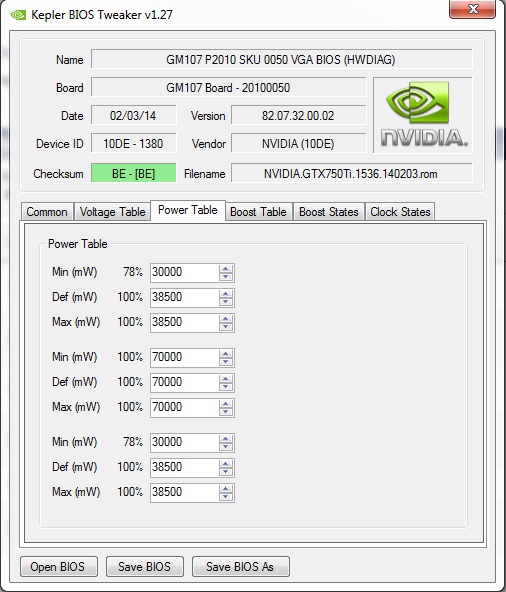
Task: Click the Save BIOS button
Action: tap(145, 566)
